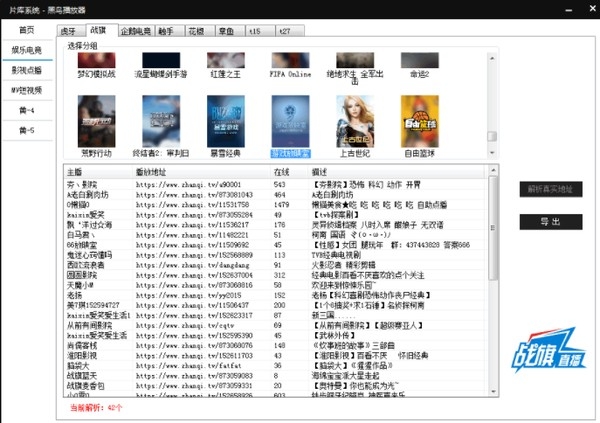Open the 首页 sidebar item

(27, 30)
